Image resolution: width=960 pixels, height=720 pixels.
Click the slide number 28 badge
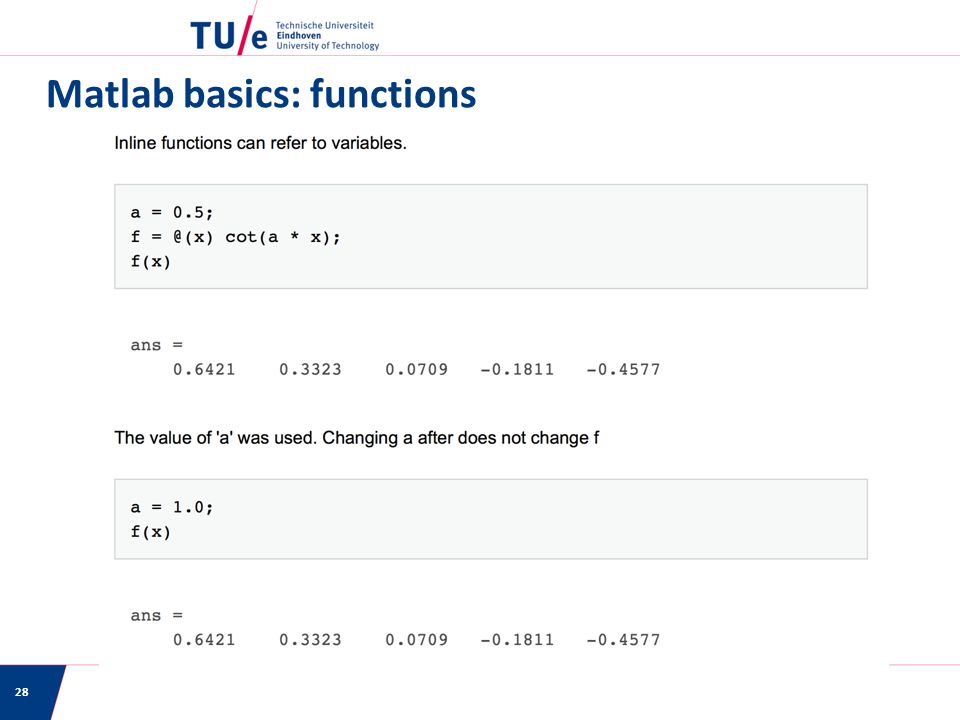click(21, 692)
